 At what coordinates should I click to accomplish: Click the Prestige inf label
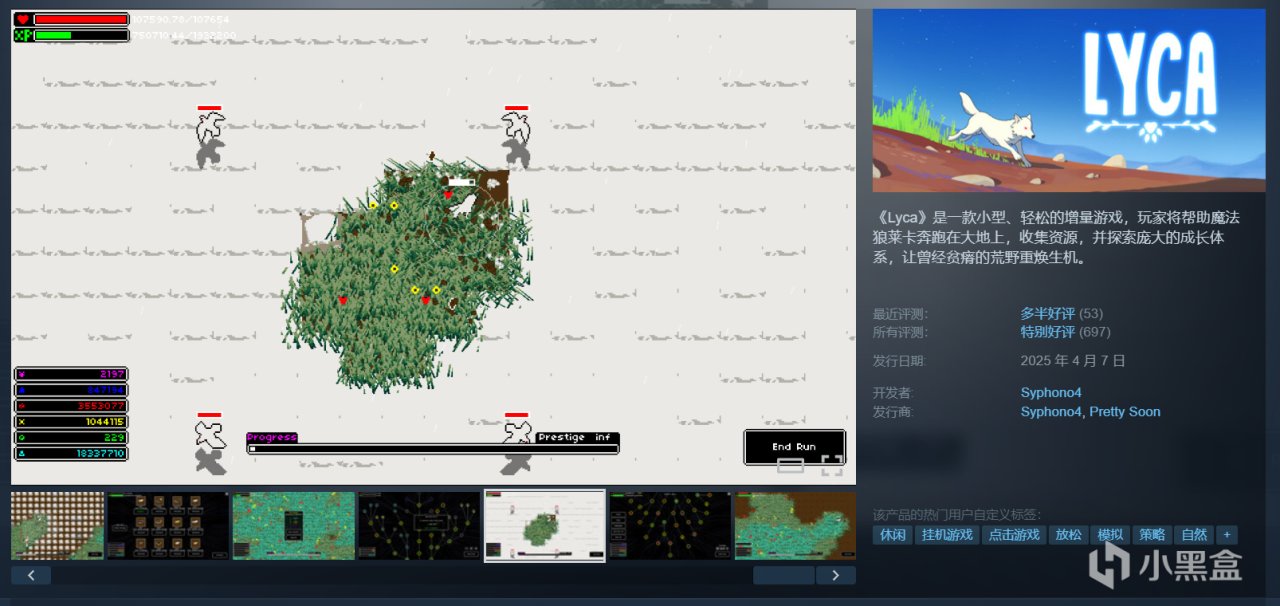click(577, 437)
